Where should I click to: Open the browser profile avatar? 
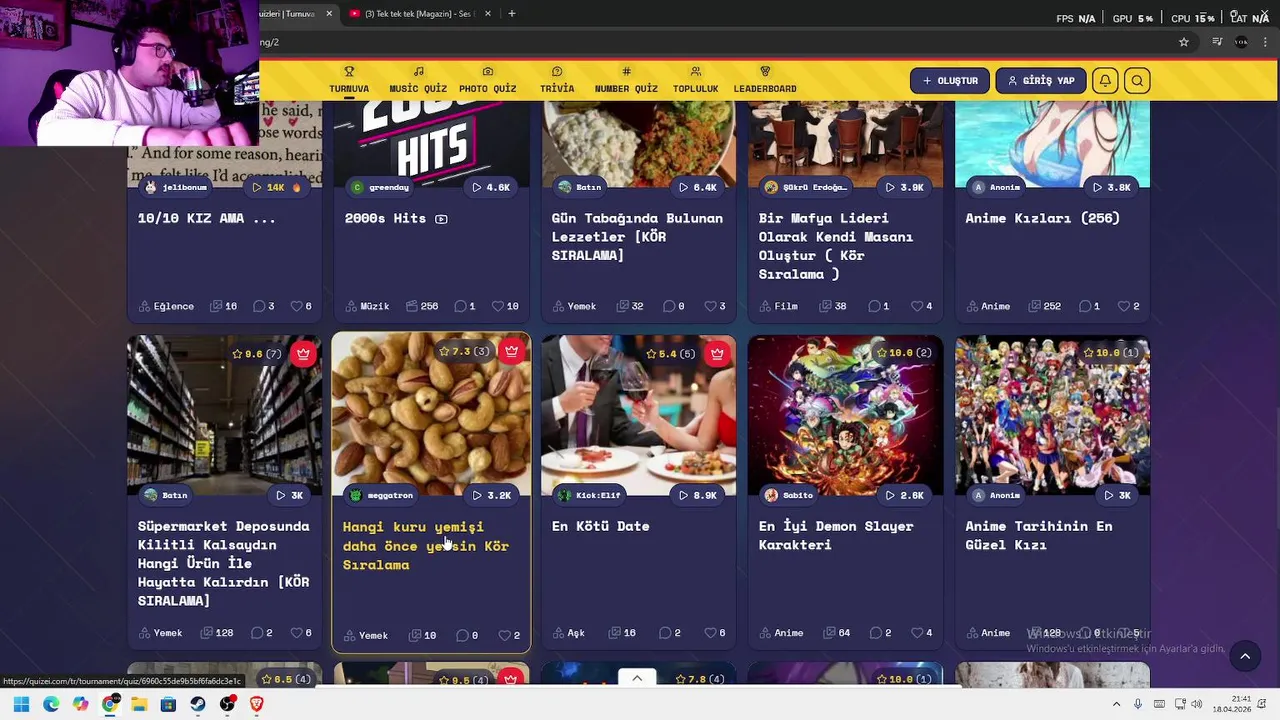coord(1241,42)
